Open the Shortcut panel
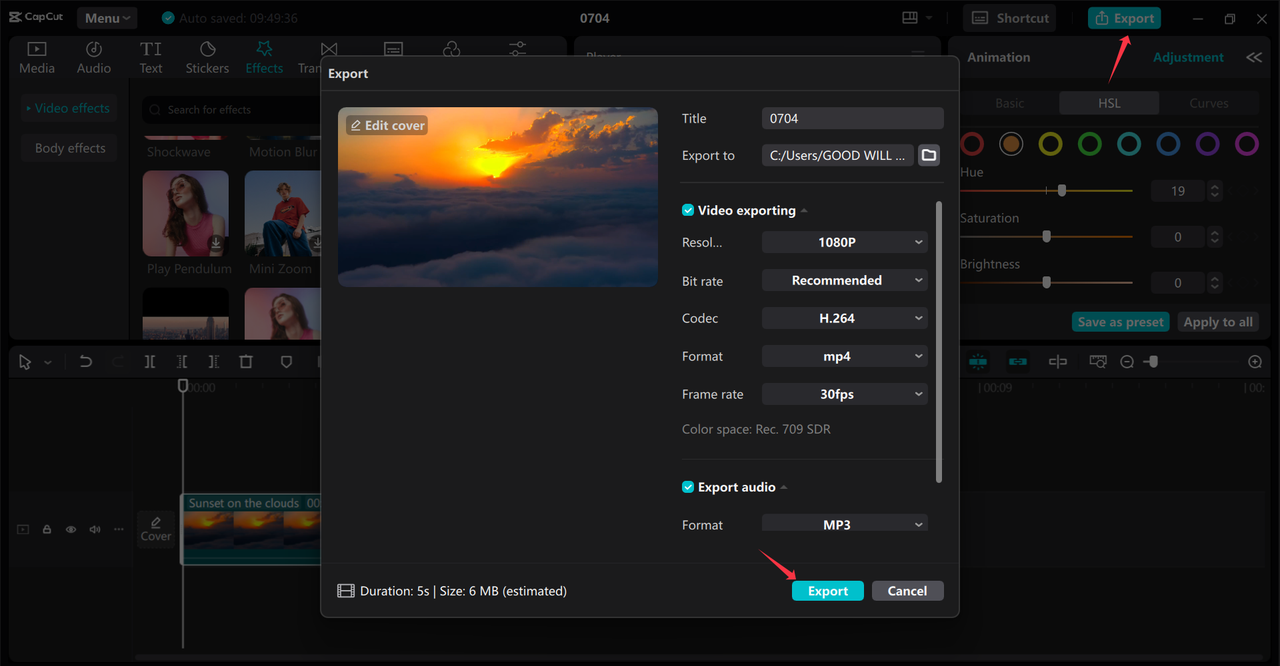 pos(1011,18)
